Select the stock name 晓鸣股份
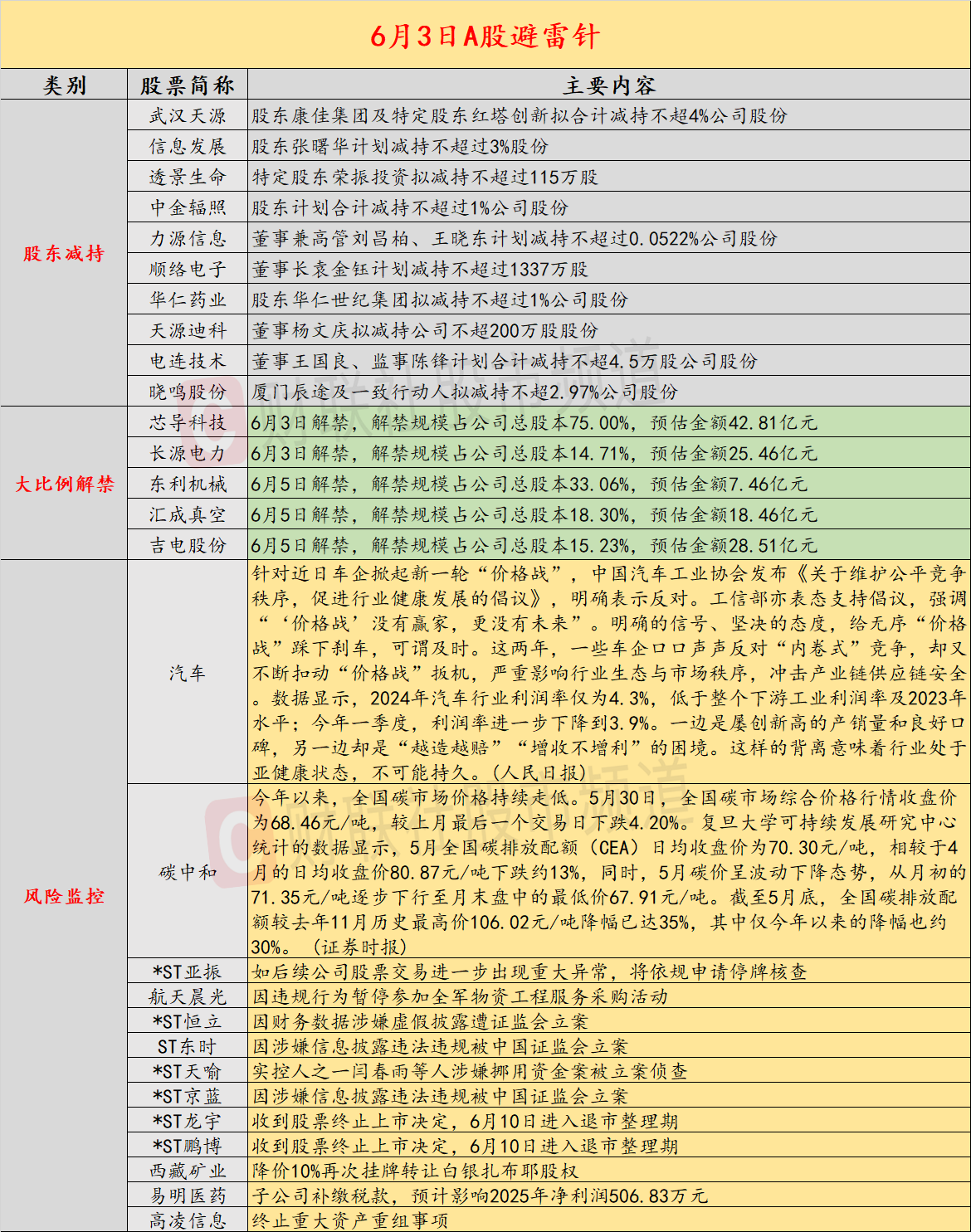971x1232 pixels. coord(188,392)
